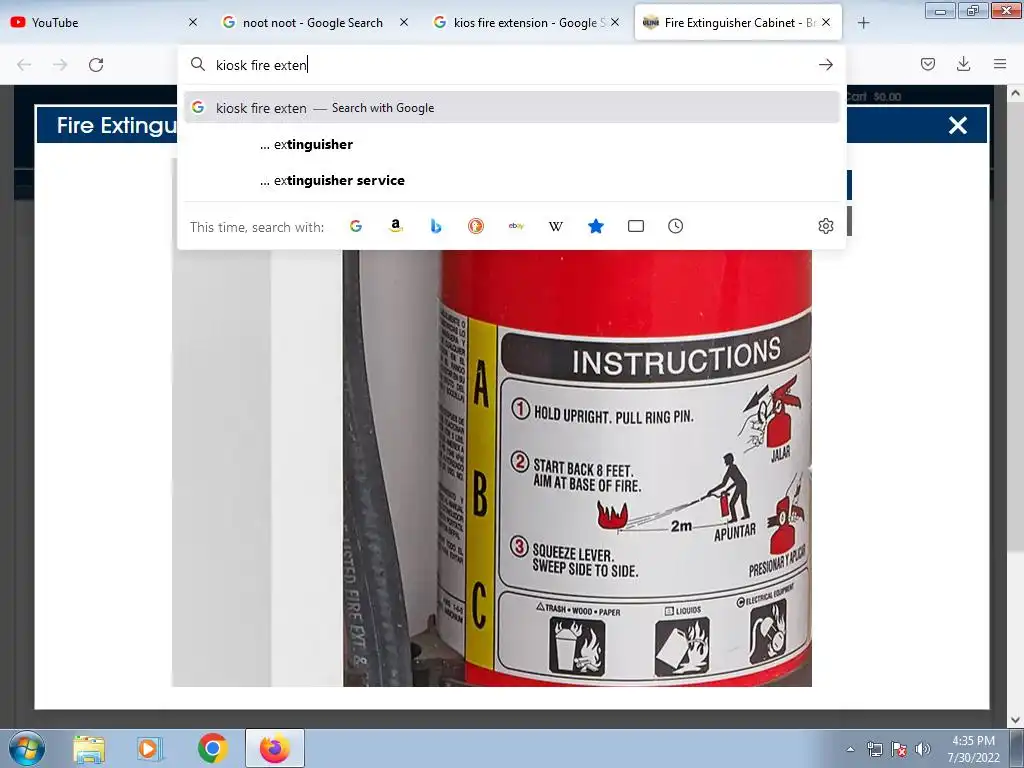Close the noot noot search tab
Screen dimensions: 1024x768
pyautogui.click(x=404, y=22)
